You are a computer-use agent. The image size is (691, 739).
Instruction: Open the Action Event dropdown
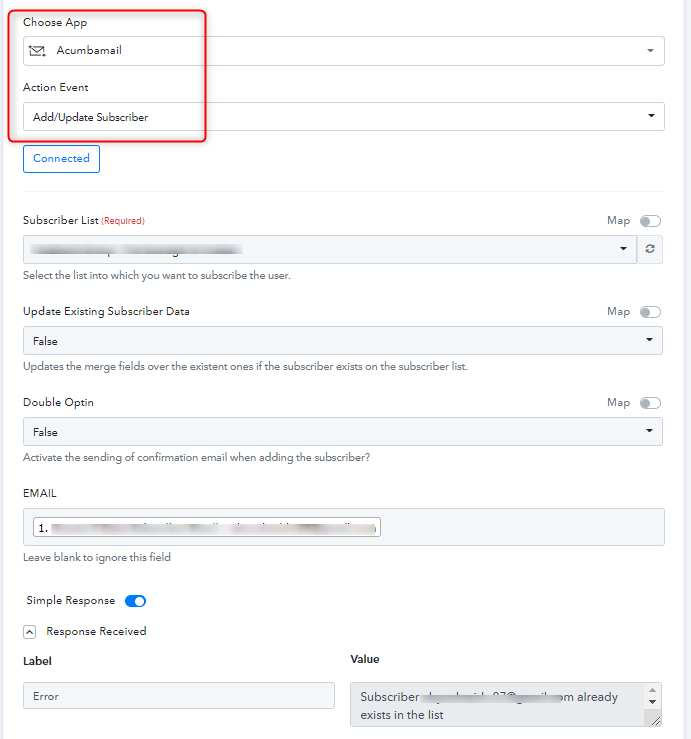[x=344, y=116]
